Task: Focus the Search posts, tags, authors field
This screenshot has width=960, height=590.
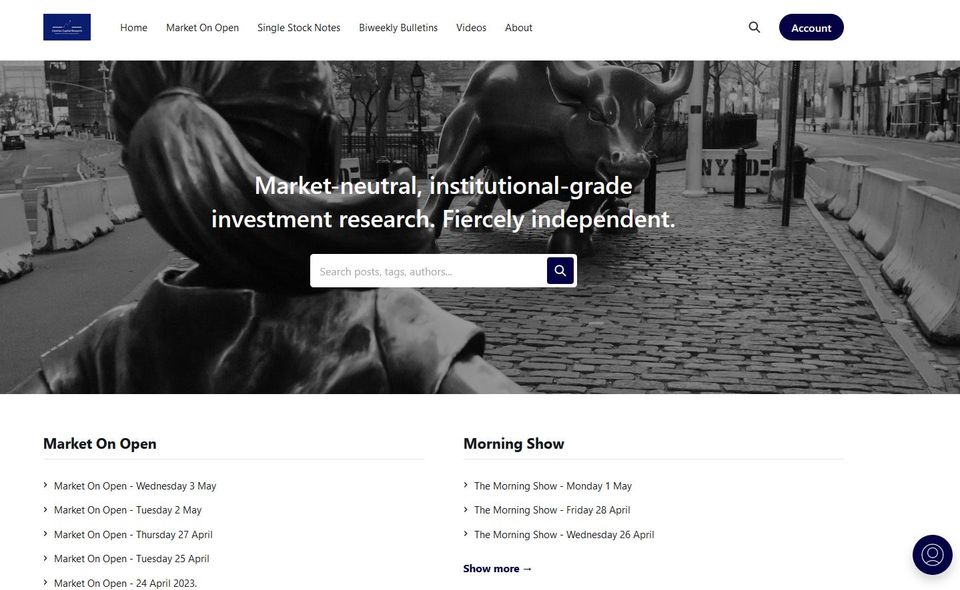Action: point(429,271)
